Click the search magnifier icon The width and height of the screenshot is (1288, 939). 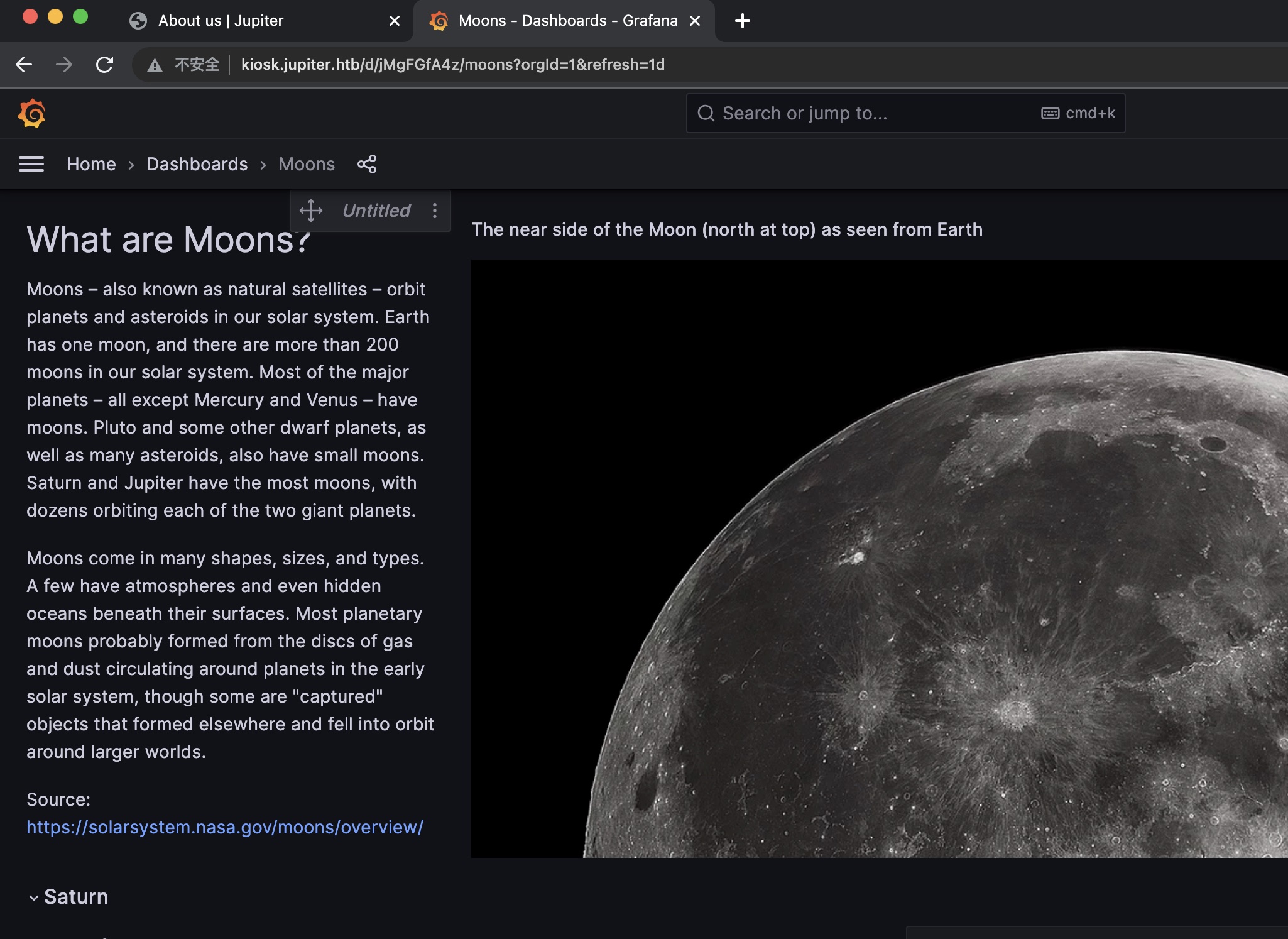tap(706, 114)
